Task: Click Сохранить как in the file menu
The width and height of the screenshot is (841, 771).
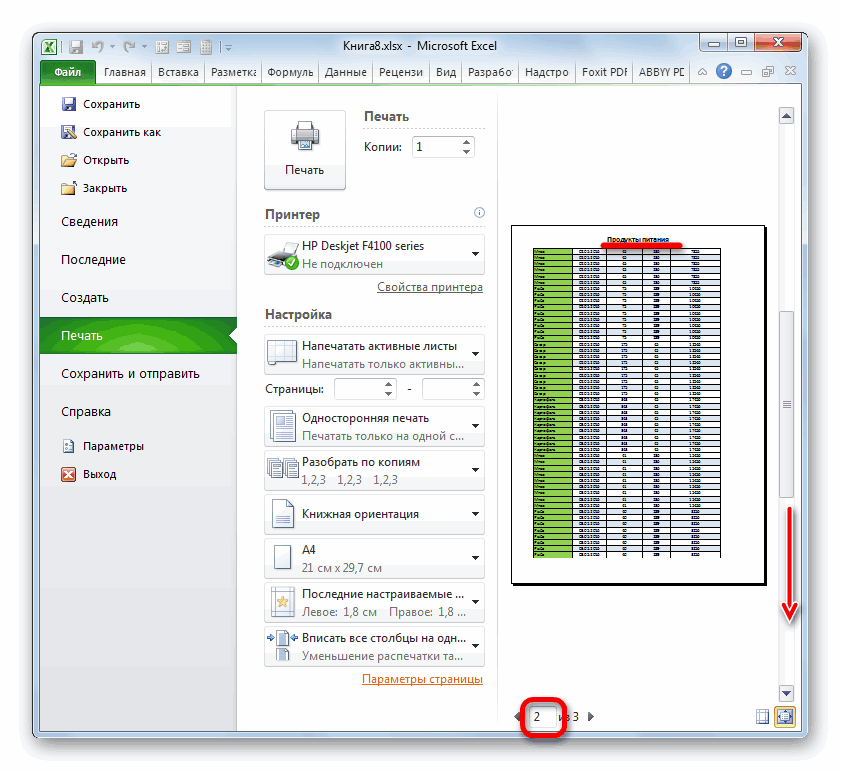Action: 121,132
